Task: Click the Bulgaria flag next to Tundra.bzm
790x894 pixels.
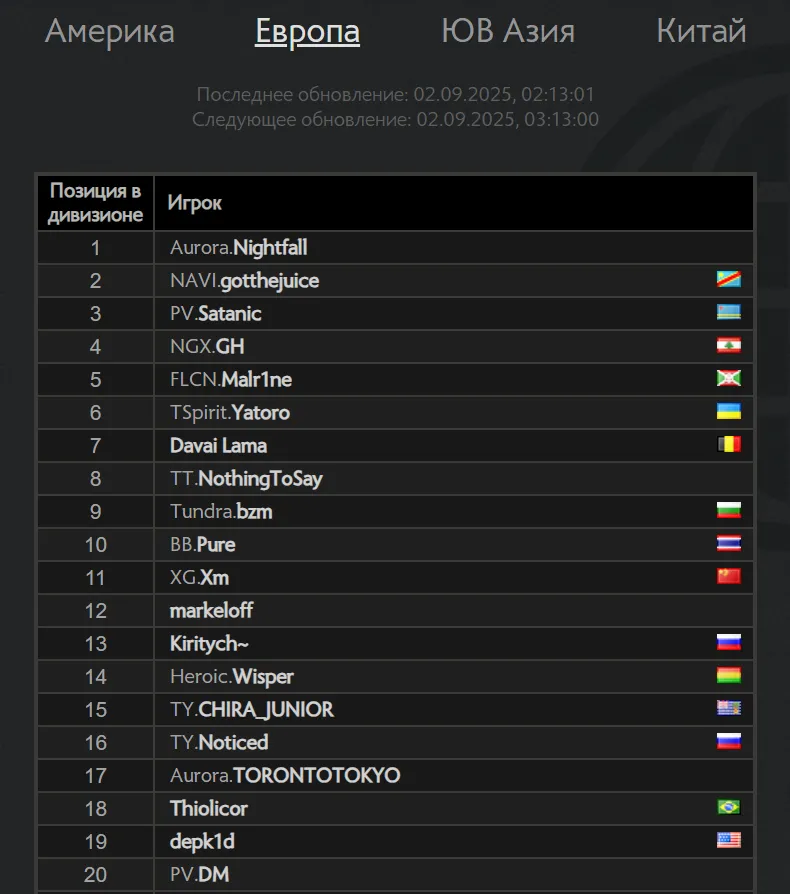Action: (728, 510)
